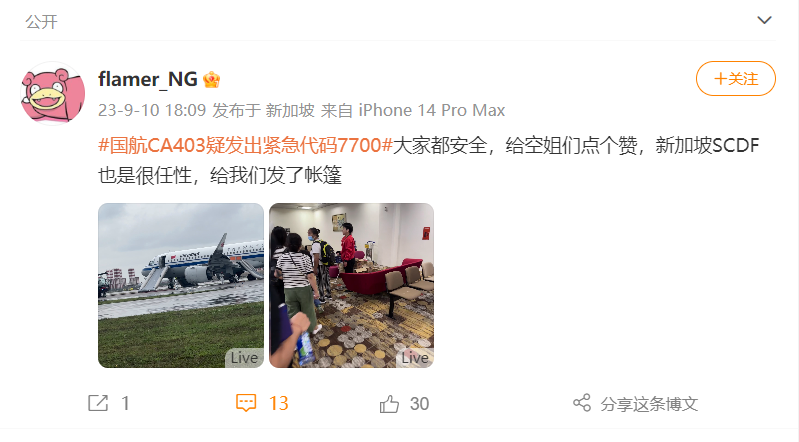Viewport: 799px width, 442px height.
Task: Open the username flamer_NG link
Action: point(148,80)
